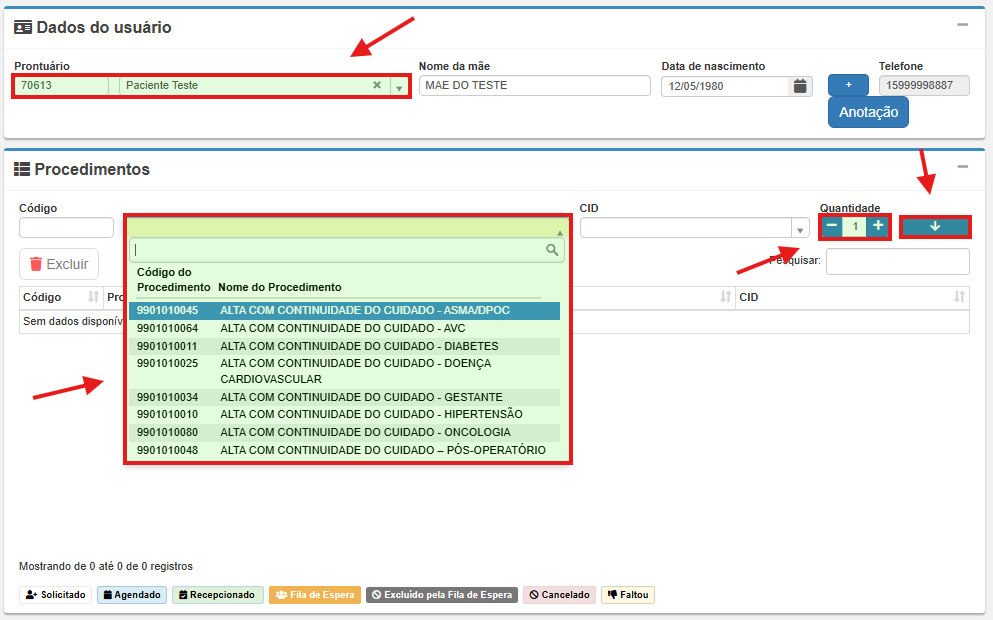Click the magnifier icon in procedure search
The image size is (993, 620).
[x=552, y=250]
